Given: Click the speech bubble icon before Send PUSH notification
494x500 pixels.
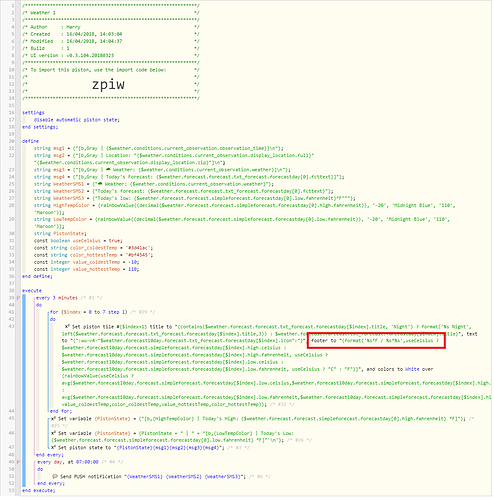Looking at the screenshot, I should tap(55, 477).
